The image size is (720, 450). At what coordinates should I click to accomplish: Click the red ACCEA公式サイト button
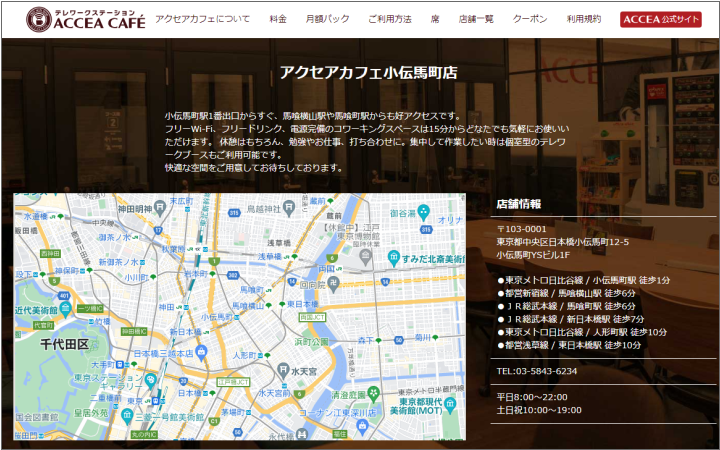pyautogui.click(x=661, y=19)
